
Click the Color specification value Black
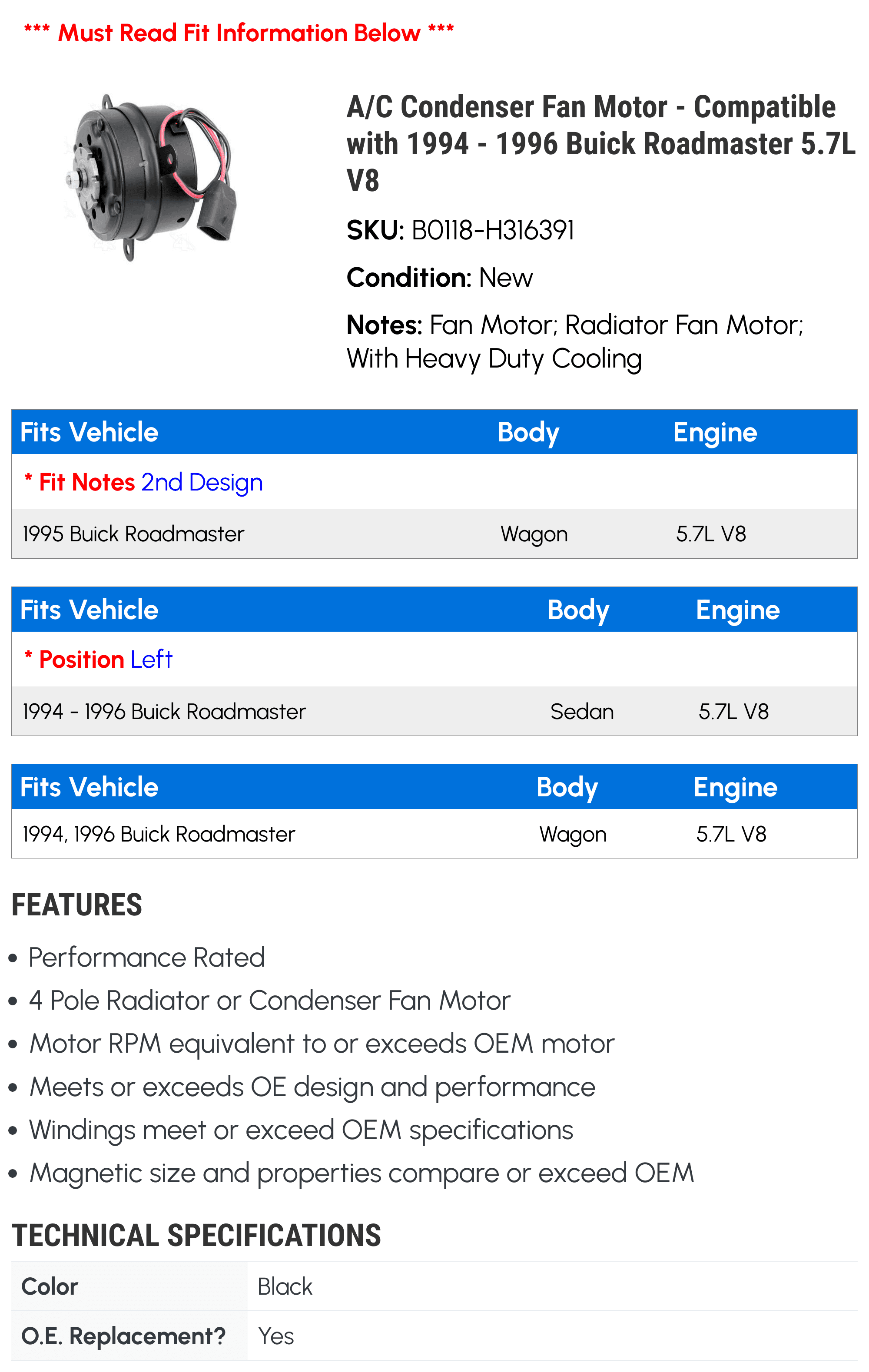point(285,1286)
